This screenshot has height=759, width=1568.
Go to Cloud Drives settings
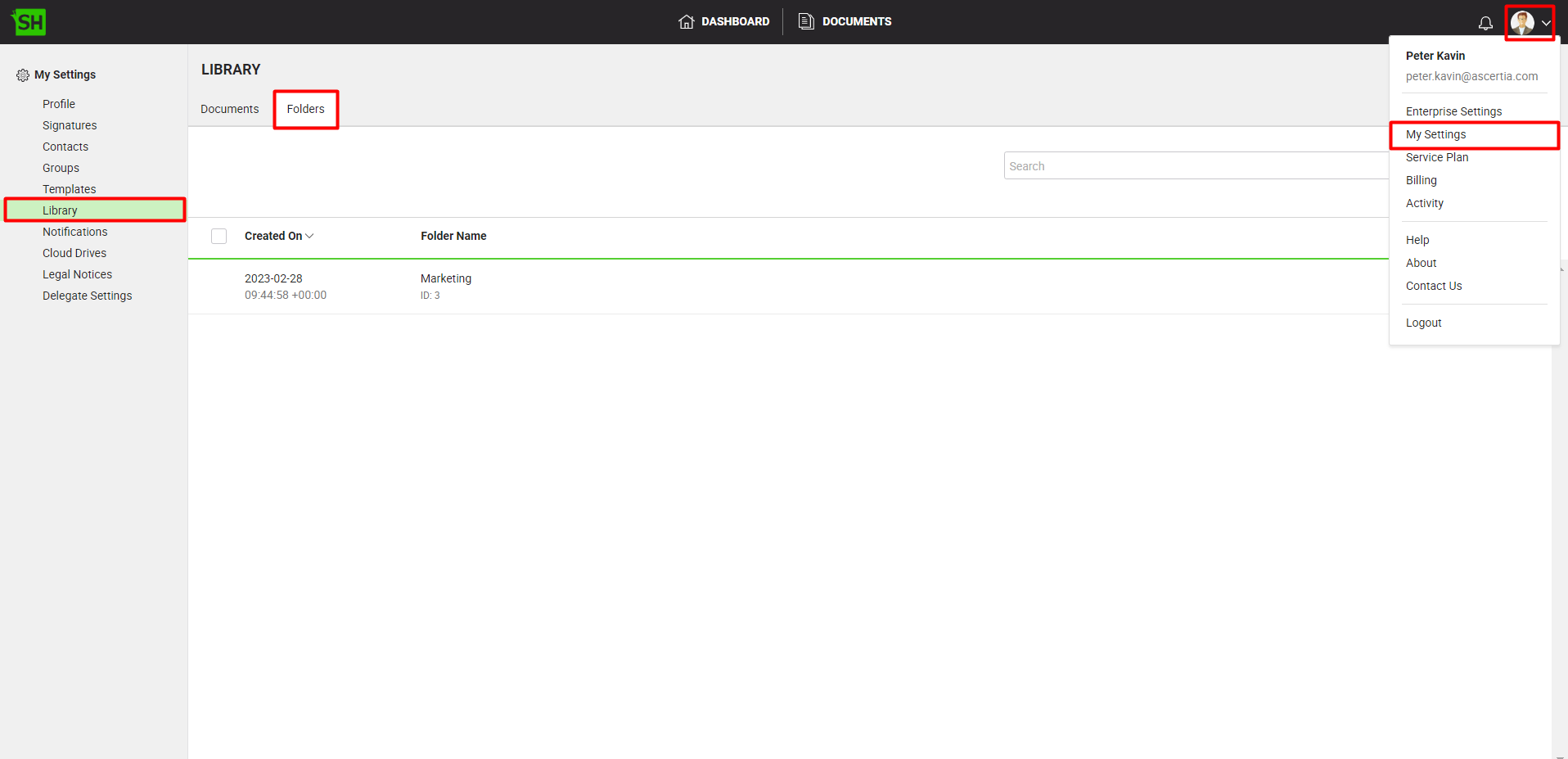click(74, 253)
